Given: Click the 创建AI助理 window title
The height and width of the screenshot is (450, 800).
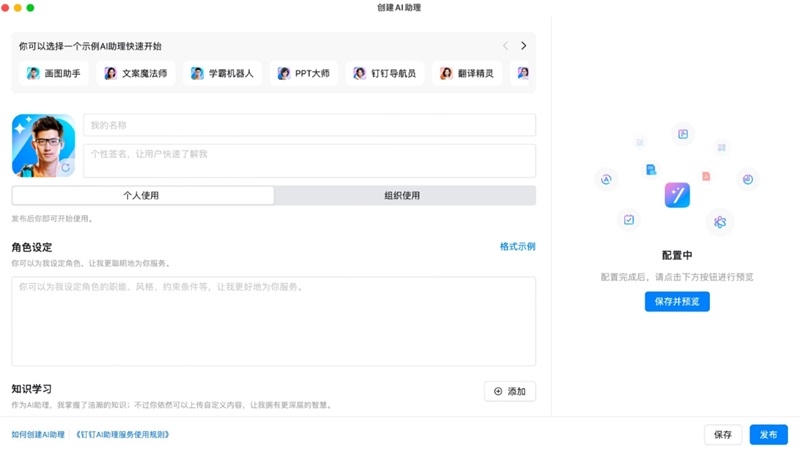Looking at the screenshot, I should click(399, 8).
